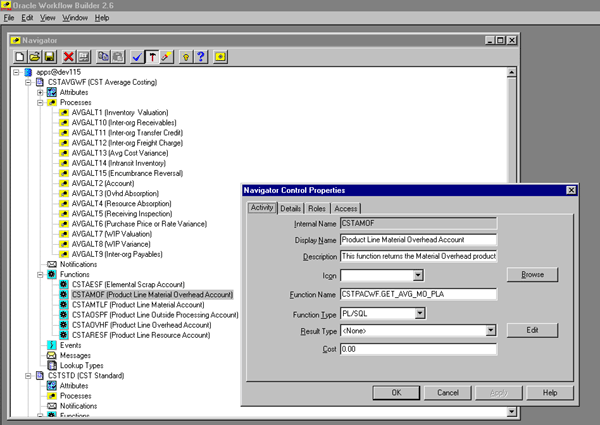Click the Navigator scroll down arrow
Screen dimensions: 600x425
(x=512, y=412)
